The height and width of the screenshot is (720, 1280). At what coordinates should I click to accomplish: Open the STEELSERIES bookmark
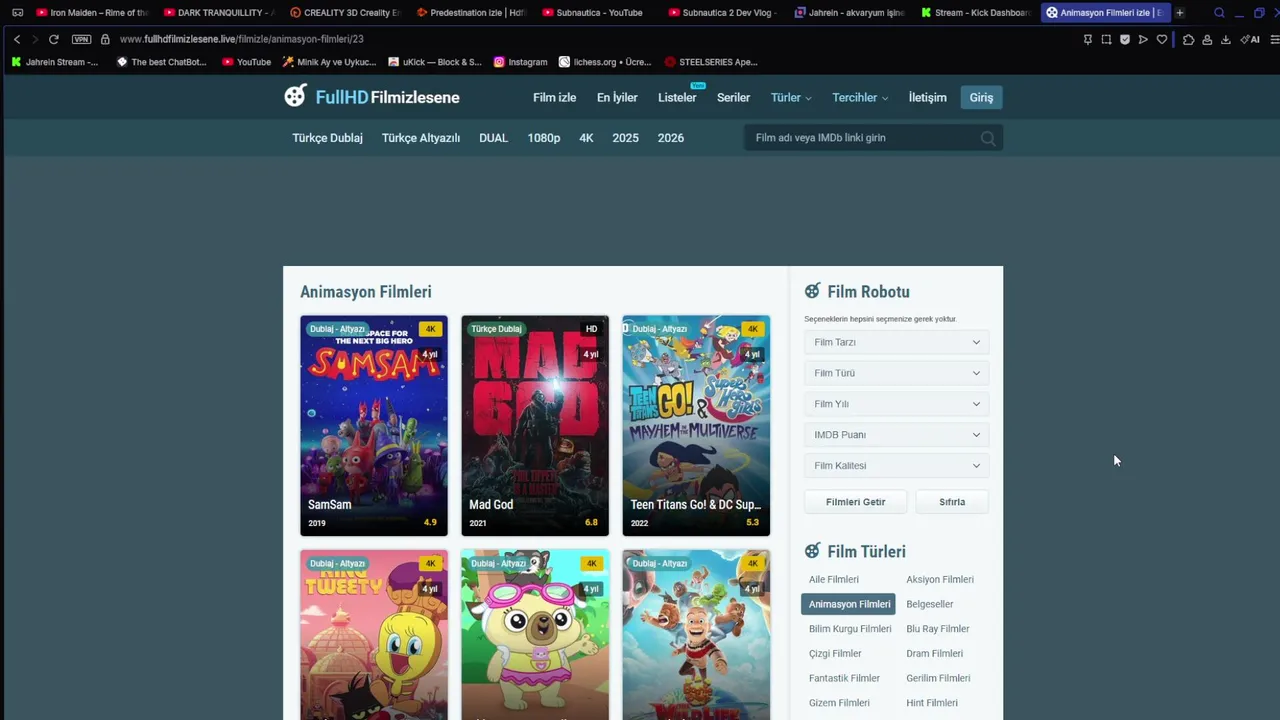pyautogui.click(x=711, y=62)
